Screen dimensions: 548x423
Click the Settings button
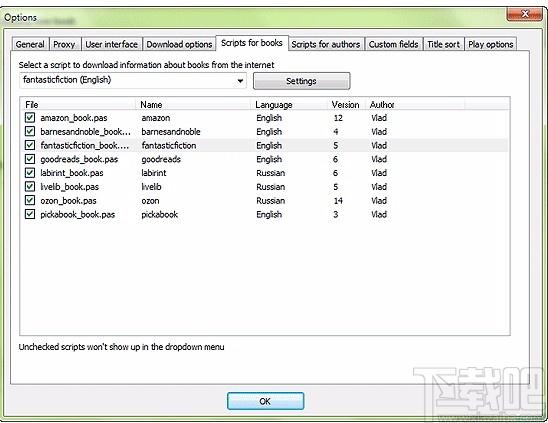tap(301, 81)
